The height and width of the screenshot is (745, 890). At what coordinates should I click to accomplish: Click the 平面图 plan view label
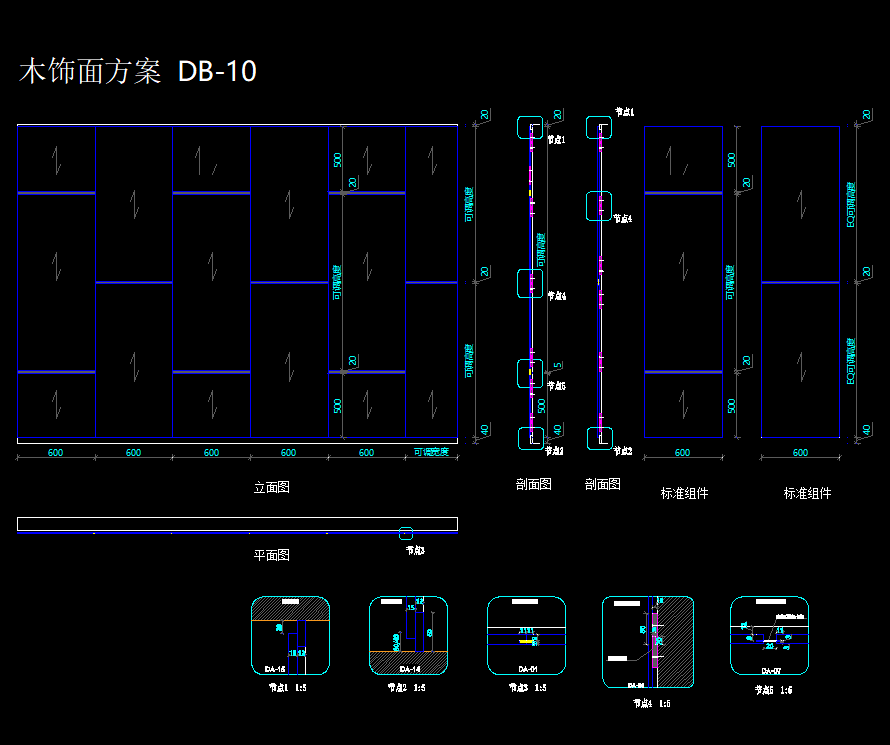coord(271,555)
